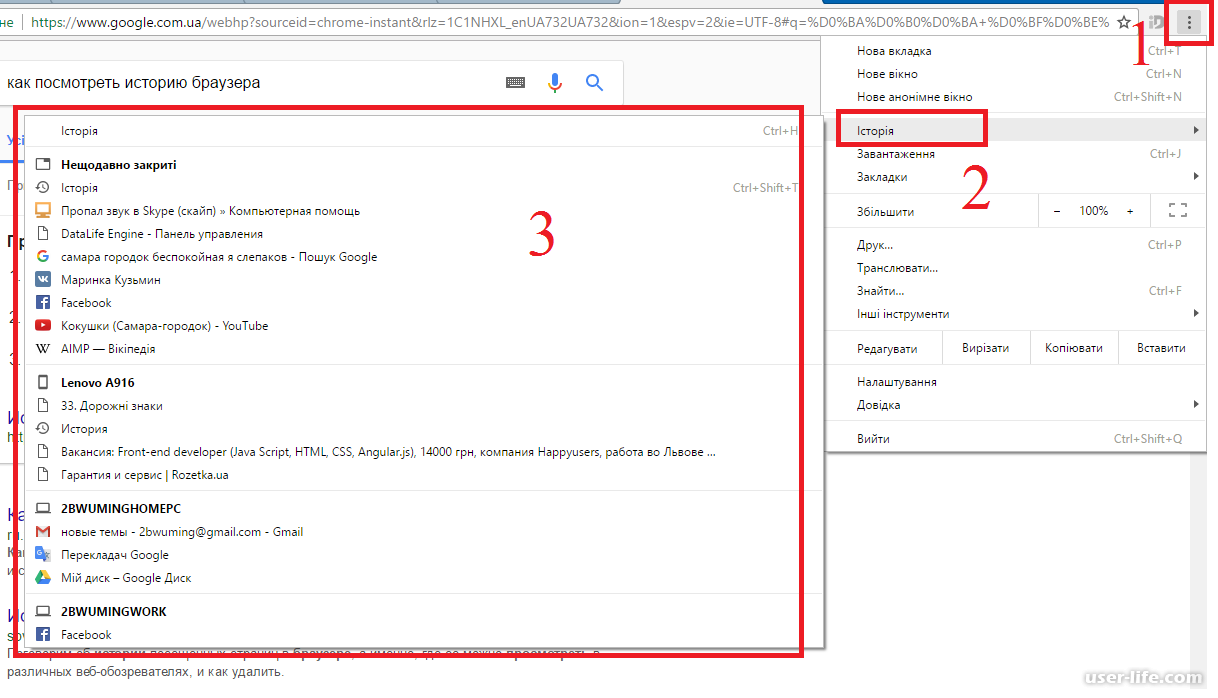Open the Chrome three-dot menu button
Viewport: 1218px width, 698px height.
(x=1188, y=22)
